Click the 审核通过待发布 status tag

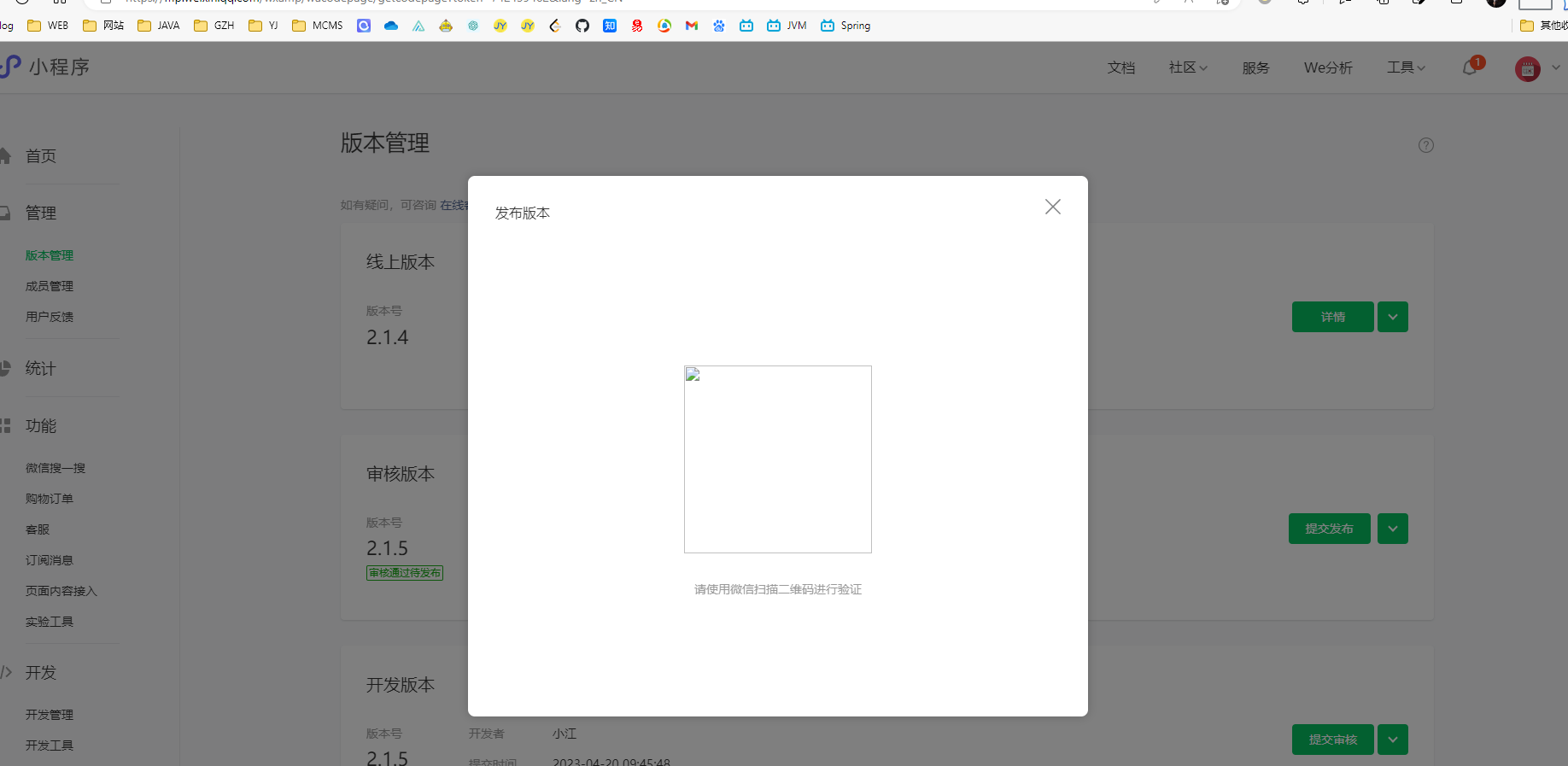[x=405, y=573]
